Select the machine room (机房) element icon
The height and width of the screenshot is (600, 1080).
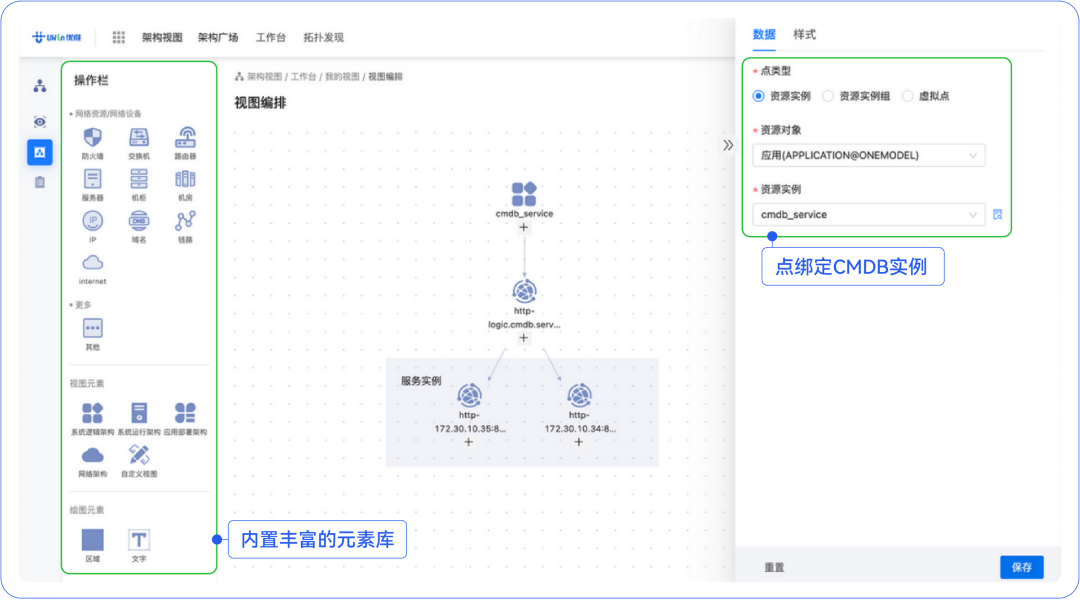[185, 179]
